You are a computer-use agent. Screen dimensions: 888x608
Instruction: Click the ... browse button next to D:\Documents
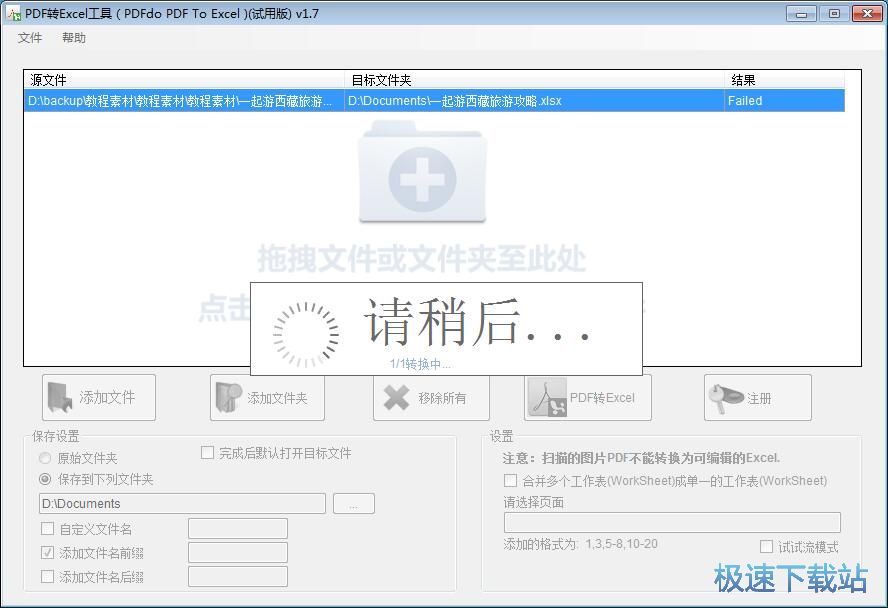[x=354, y=504]
